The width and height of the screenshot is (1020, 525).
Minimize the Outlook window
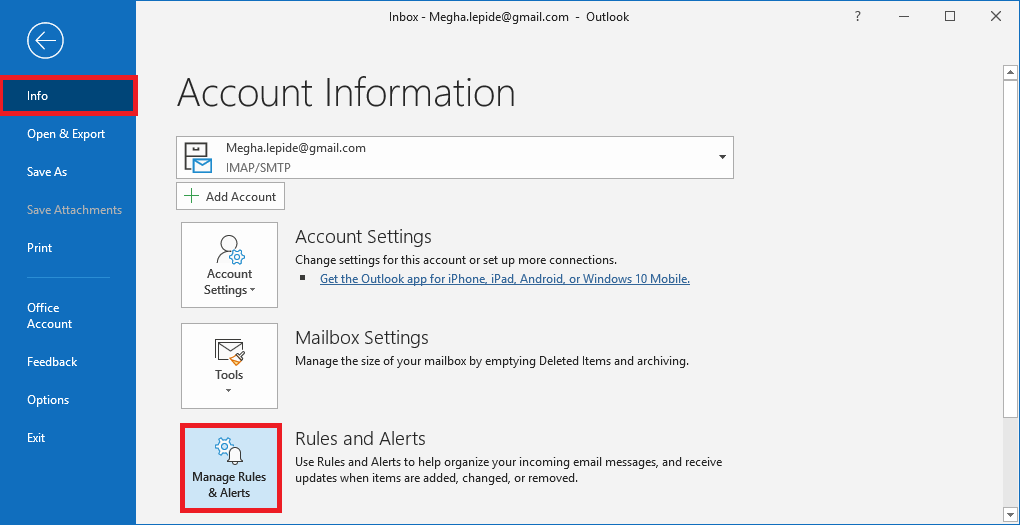point(904,17)
